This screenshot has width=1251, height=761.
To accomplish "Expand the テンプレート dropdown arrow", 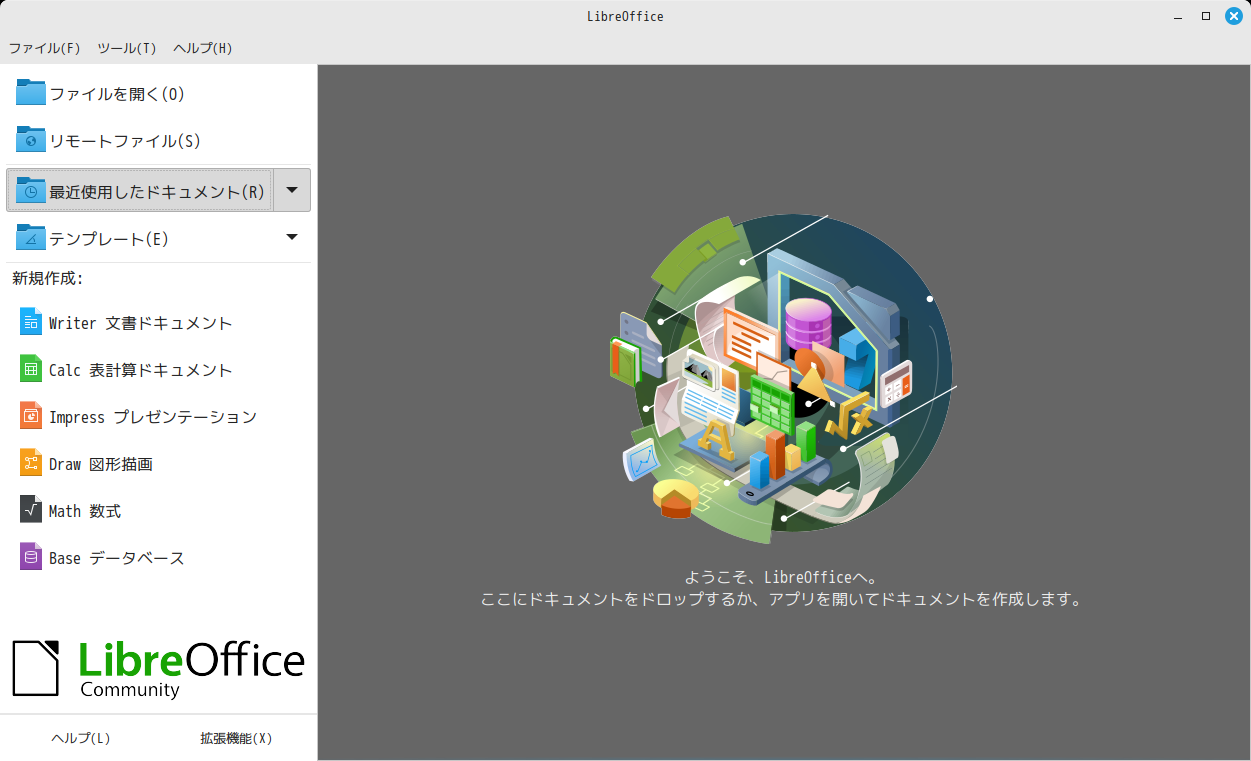I will click(292, 237).
